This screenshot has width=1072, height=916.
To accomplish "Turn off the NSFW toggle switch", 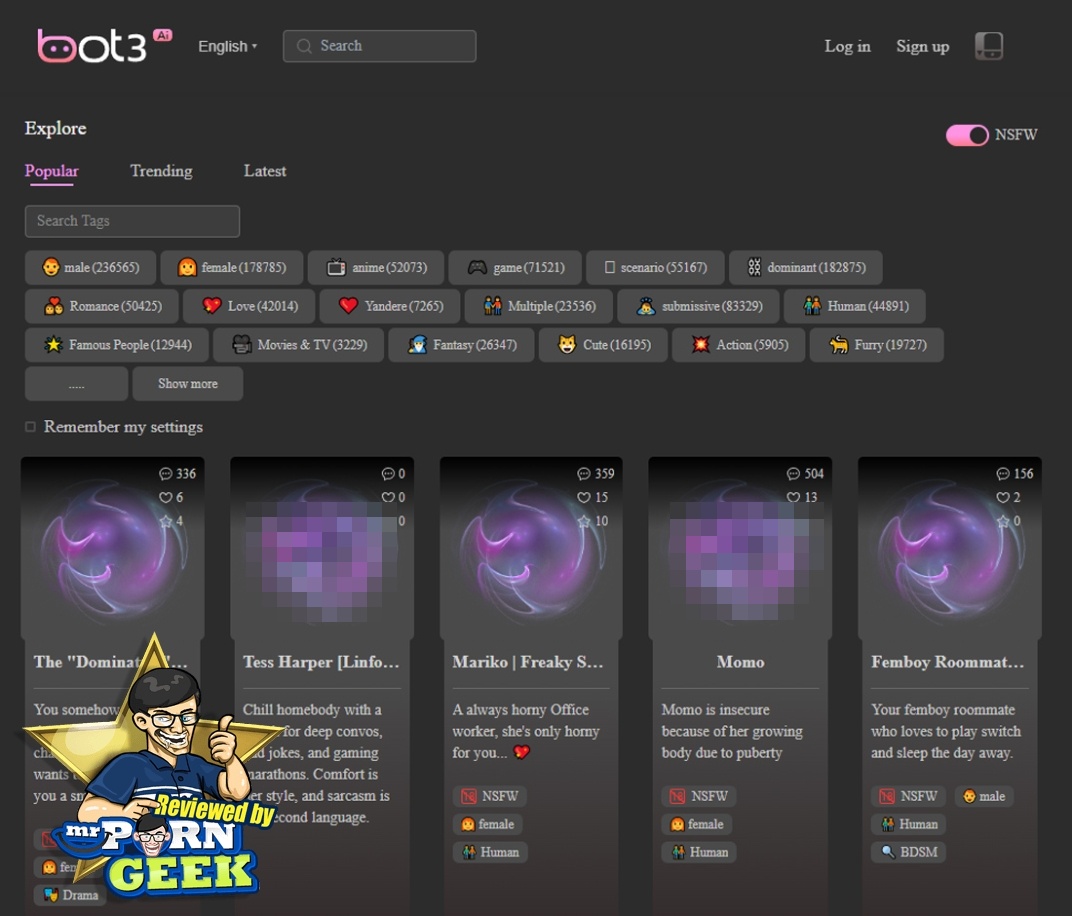I will pos(967,135).
